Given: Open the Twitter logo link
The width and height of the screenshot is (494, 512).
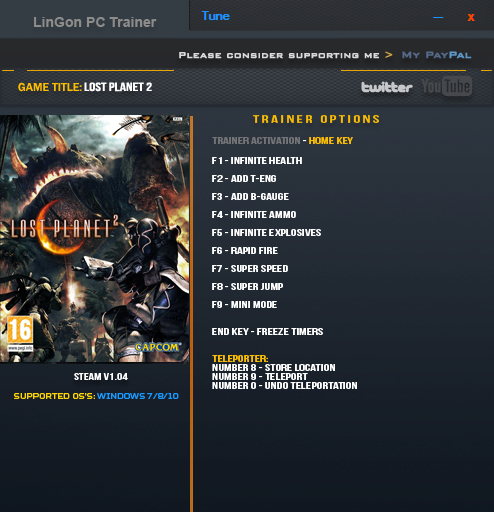Looking at the screenshot, I should pos(387,87).
